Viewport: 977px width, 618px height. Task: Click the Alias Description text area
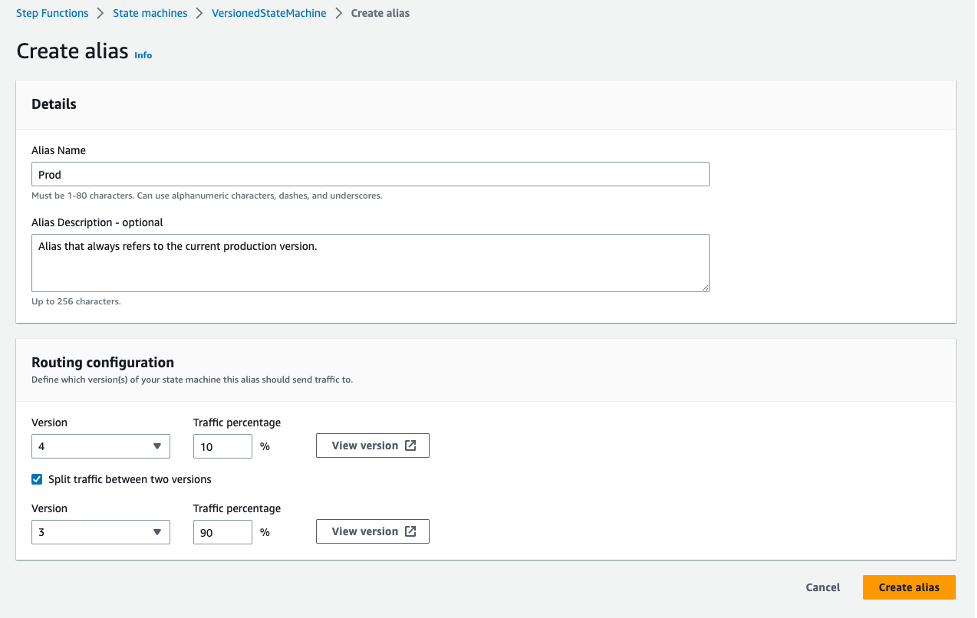tap(370, 263)
